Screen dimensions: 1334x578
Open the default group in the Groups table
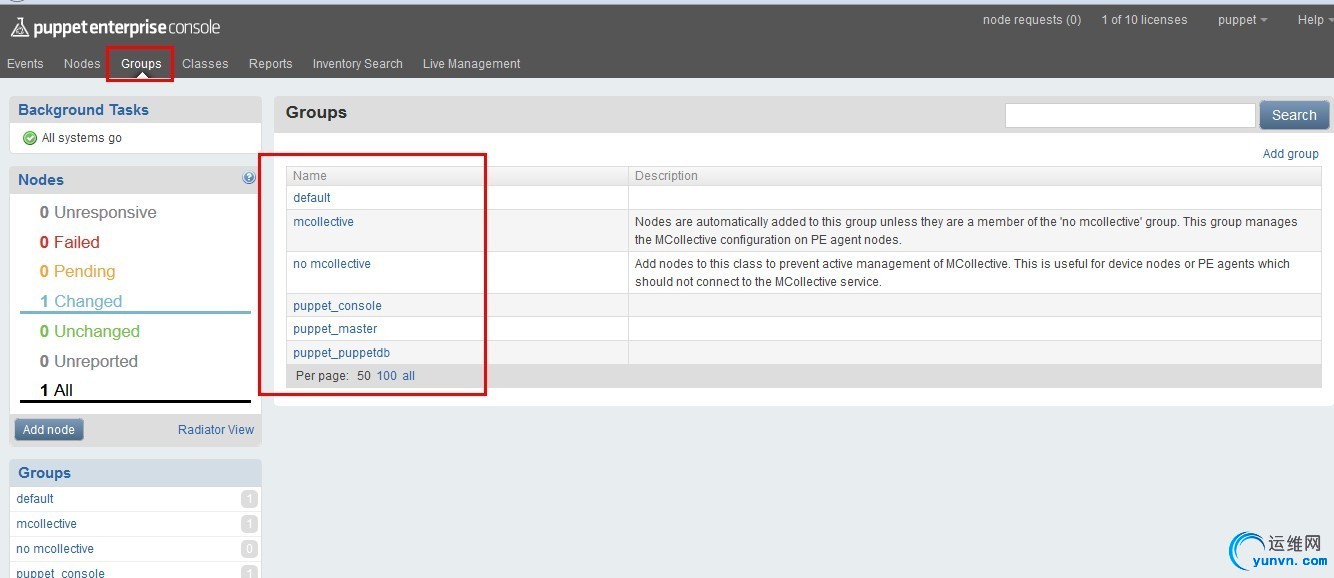tap(312, 198)
